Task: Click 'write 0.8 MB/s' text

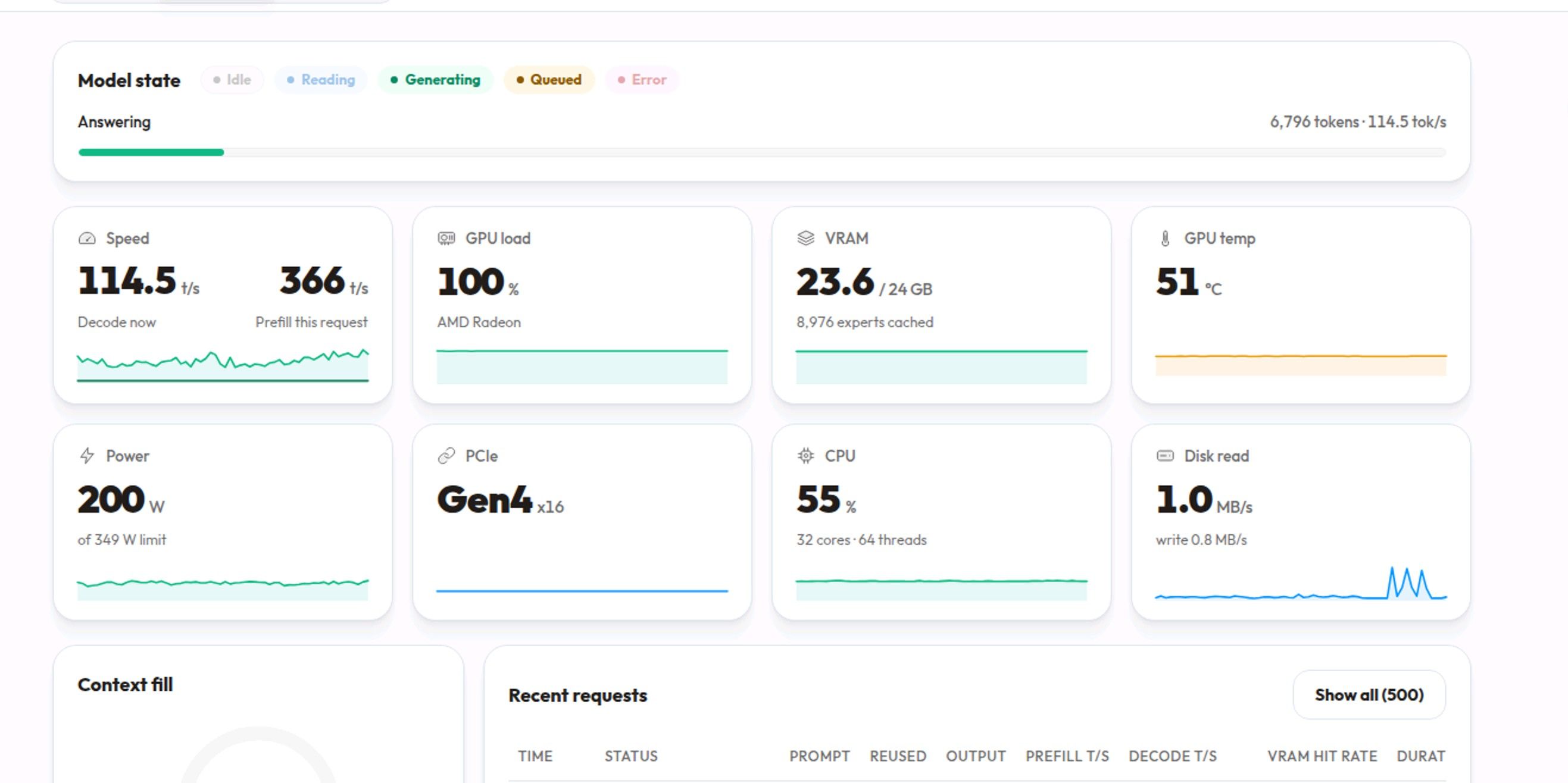Action: click(x=1201, y=540)
